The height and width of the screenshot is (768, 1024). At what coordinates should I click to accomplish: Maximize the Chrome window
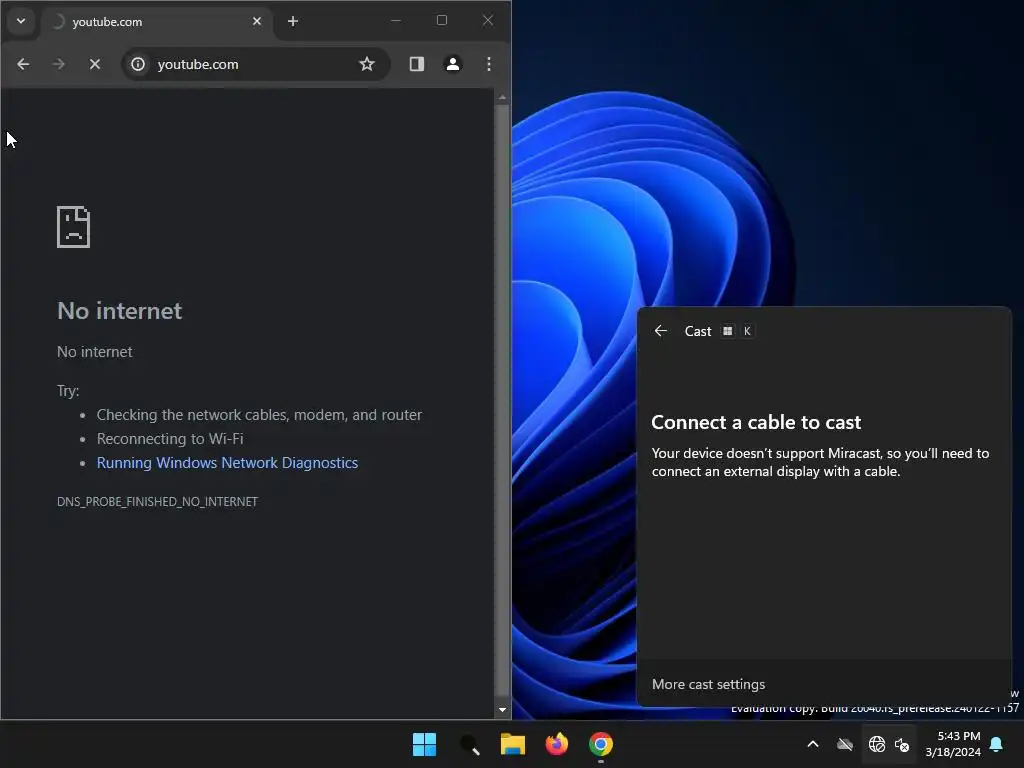click(x=441, y=21)
